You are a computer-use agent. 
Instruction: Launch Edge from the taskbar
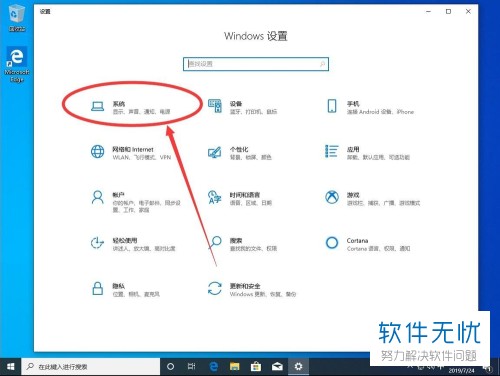[213, 367]
